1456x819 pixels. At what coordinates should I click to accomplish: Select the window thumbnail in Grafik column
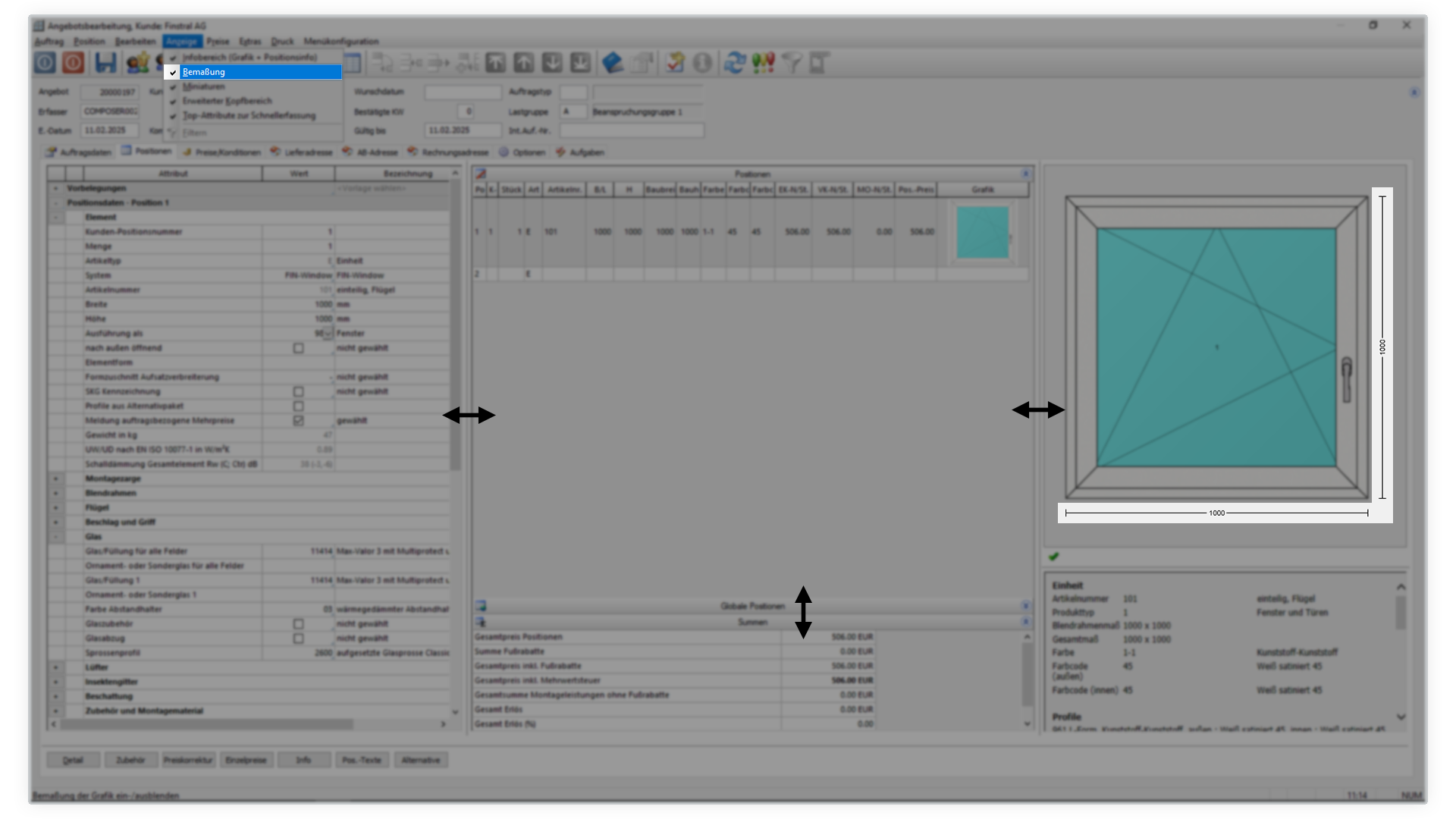point(982,232)
